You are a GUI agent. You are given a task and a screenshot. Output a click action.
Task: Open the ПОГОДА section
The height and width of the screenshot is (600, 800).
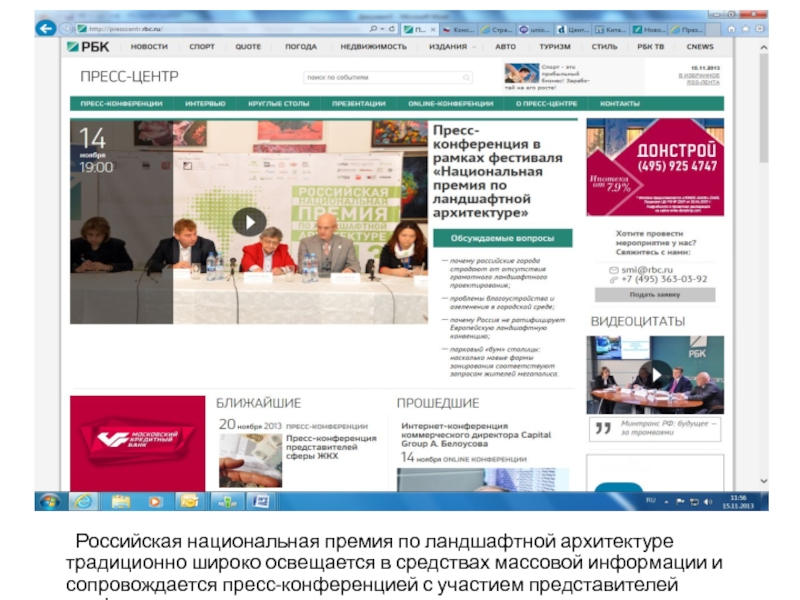[301, 47]
